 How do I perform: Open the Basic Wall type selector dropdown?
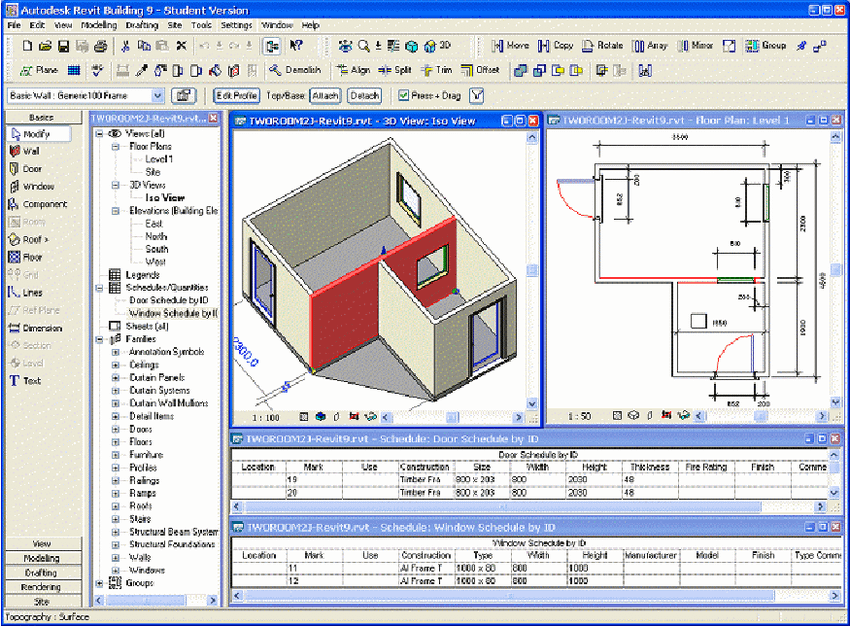[x=157, y=96]
